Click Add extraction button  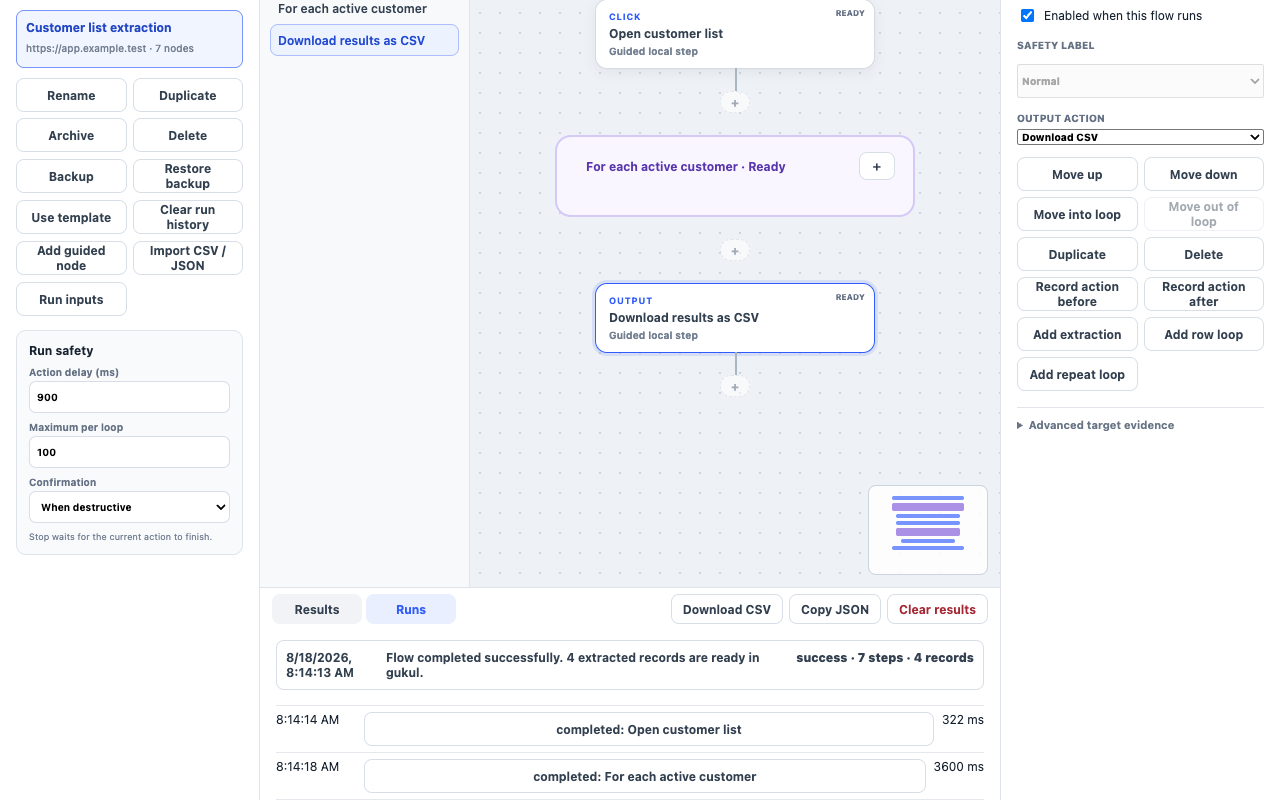[x=1077, y=334]
